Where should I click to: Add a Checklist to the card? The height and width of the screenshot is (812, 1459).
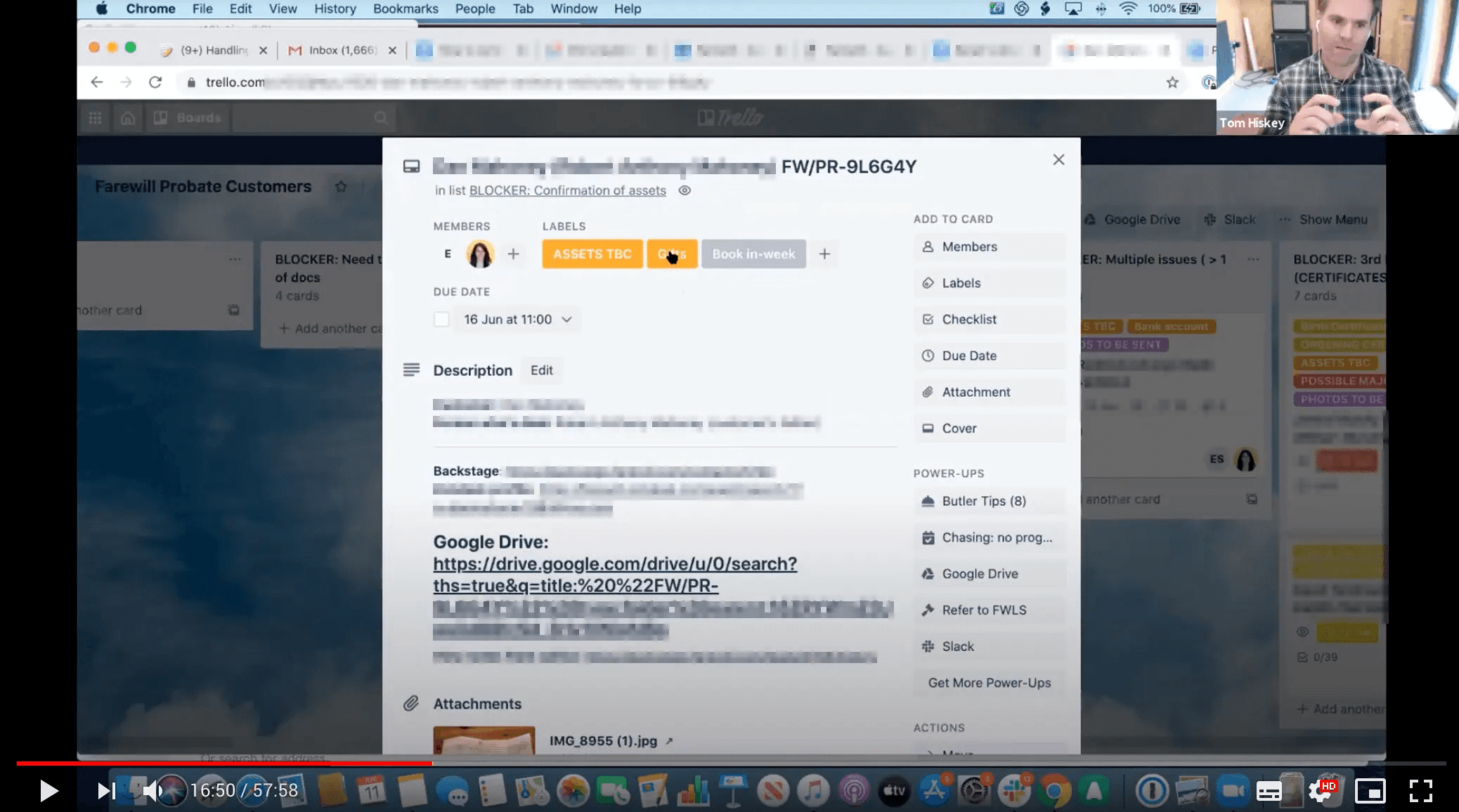click(990, 320)
